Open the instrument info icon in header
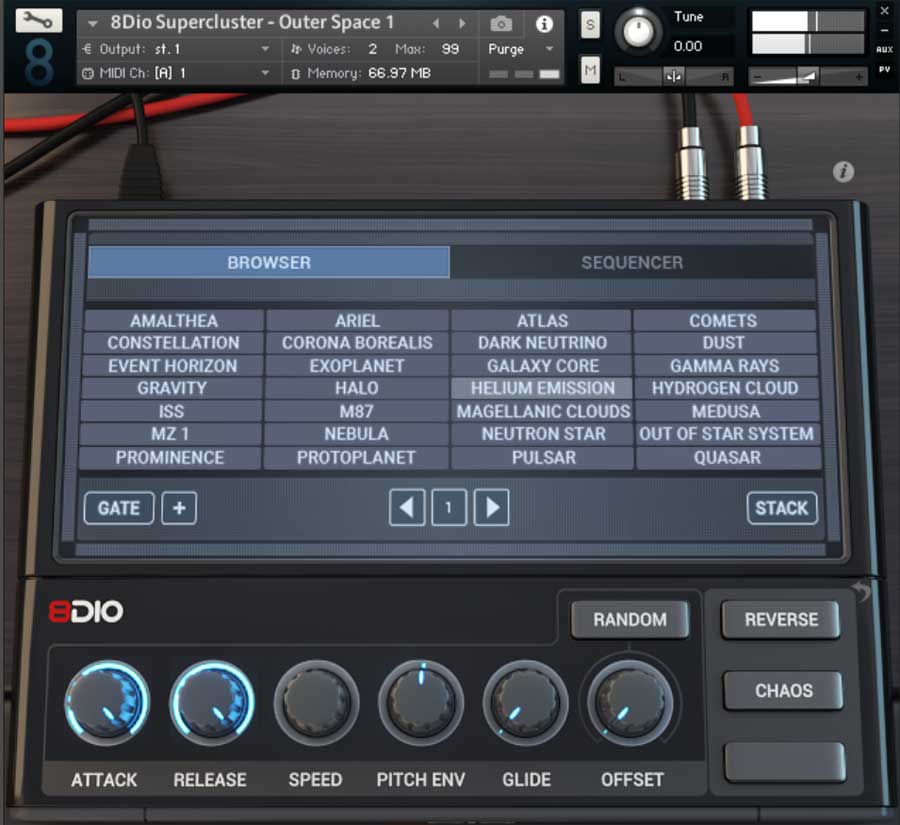This screenshot has height=825, width=900. tap(544, 24)
